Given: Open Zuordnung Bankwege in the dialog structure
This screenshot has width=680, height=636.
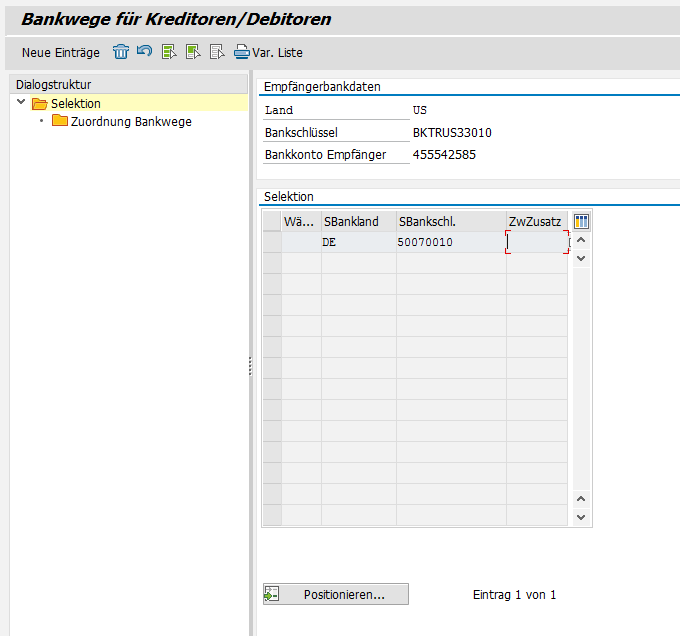Looking at the screenshot, I should (131, 122).
